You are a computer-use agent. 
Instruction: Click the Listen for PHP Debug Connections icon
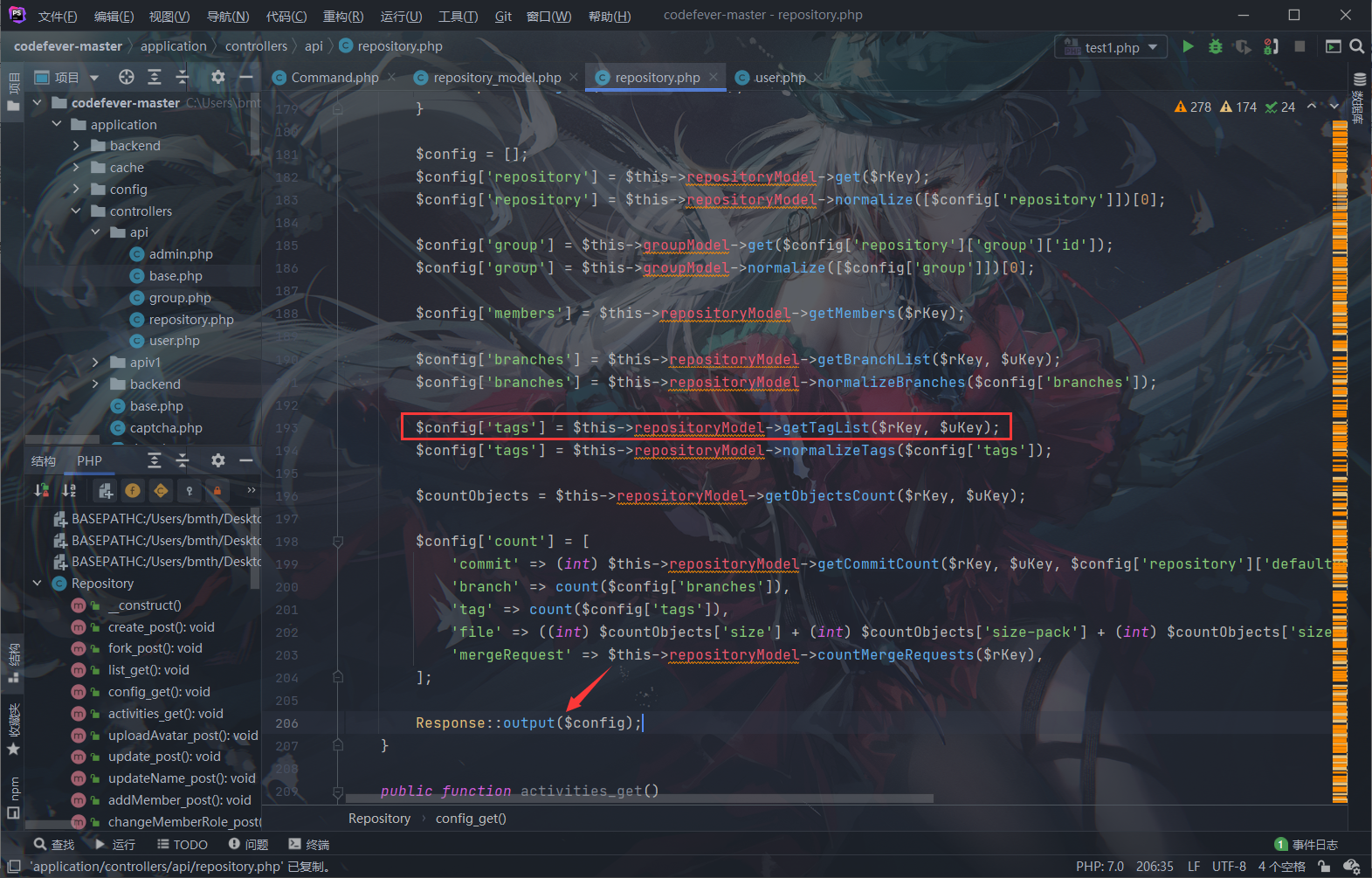point(1271,46)
